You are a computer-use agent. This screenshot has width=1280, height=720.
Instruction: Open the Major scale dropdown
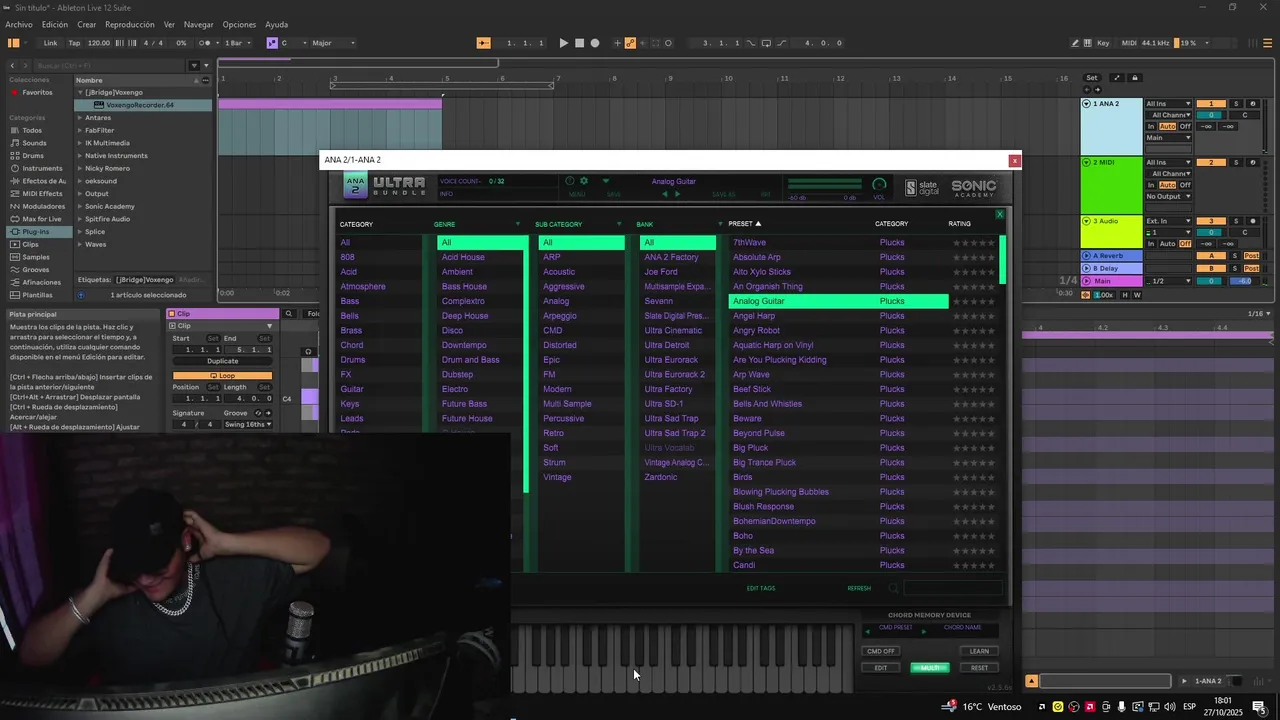tap(333, 43)
